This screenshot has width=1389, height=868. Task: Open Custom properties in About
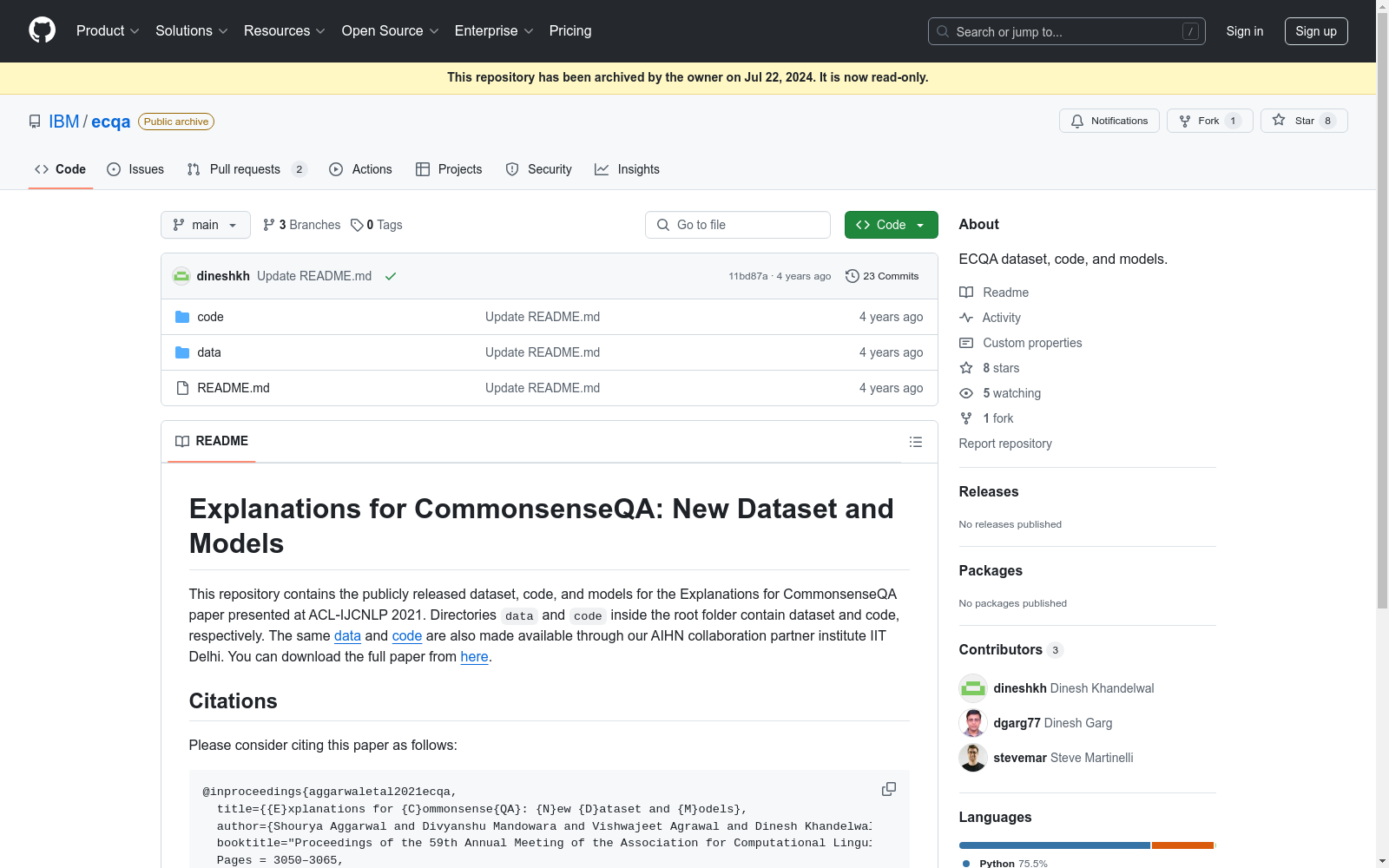tap(1021, 343)
